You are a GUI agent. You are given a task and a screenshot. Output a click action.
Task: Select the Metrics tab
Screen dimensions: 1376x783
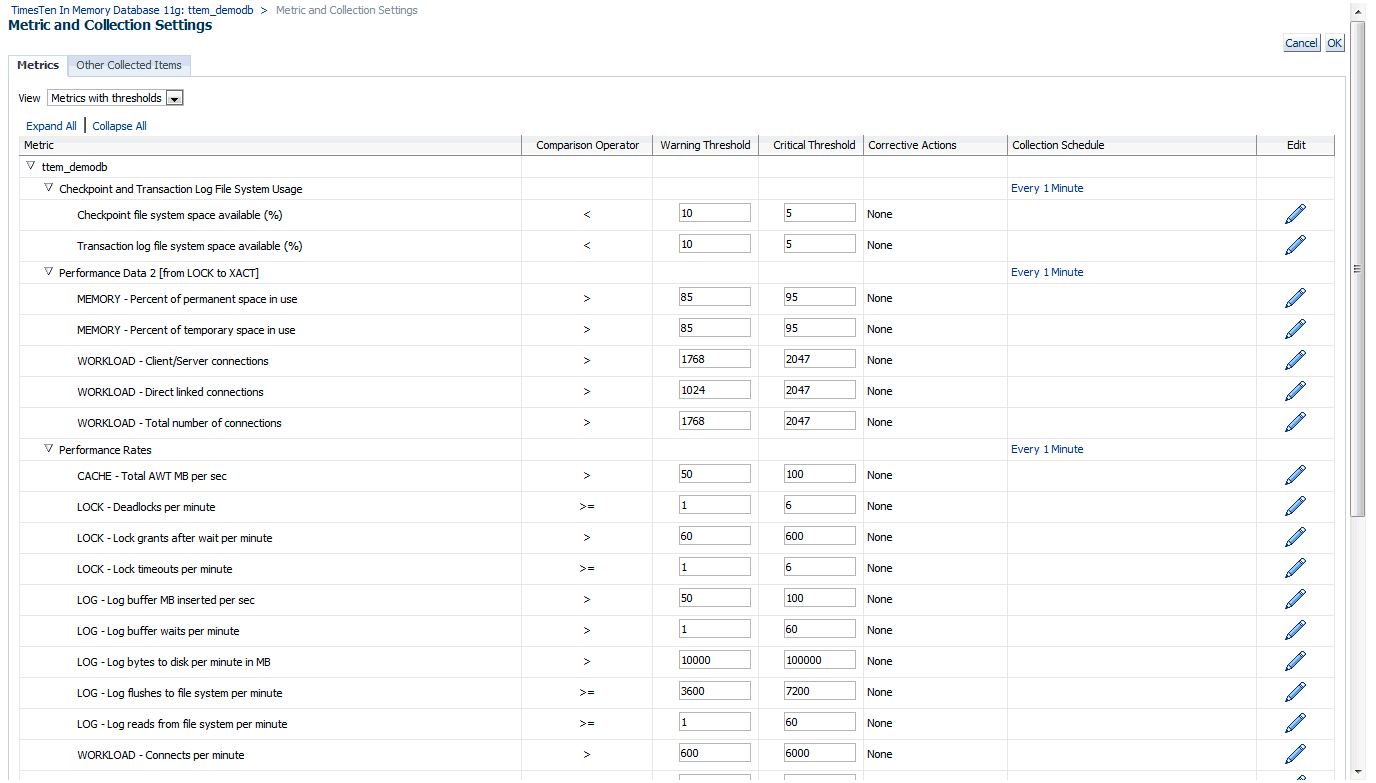pyautogui.click(x=38, y=65)
